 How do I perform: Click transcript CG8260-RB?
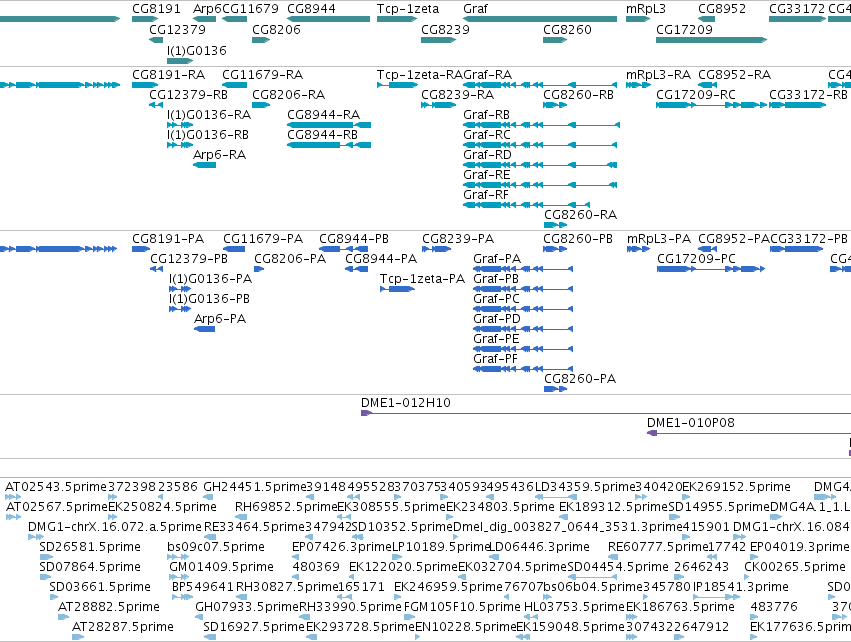(x=555, y=105)
